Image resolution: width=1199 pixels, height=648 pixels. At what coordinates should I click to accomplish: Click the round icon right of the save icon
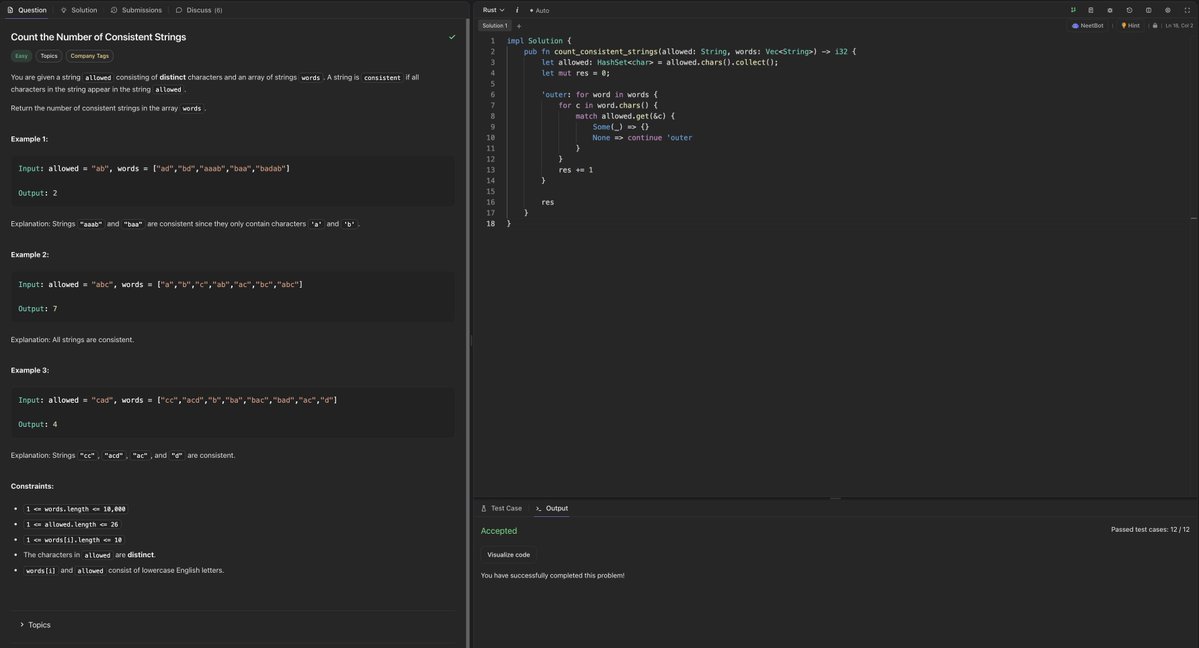pos(1110,10)
